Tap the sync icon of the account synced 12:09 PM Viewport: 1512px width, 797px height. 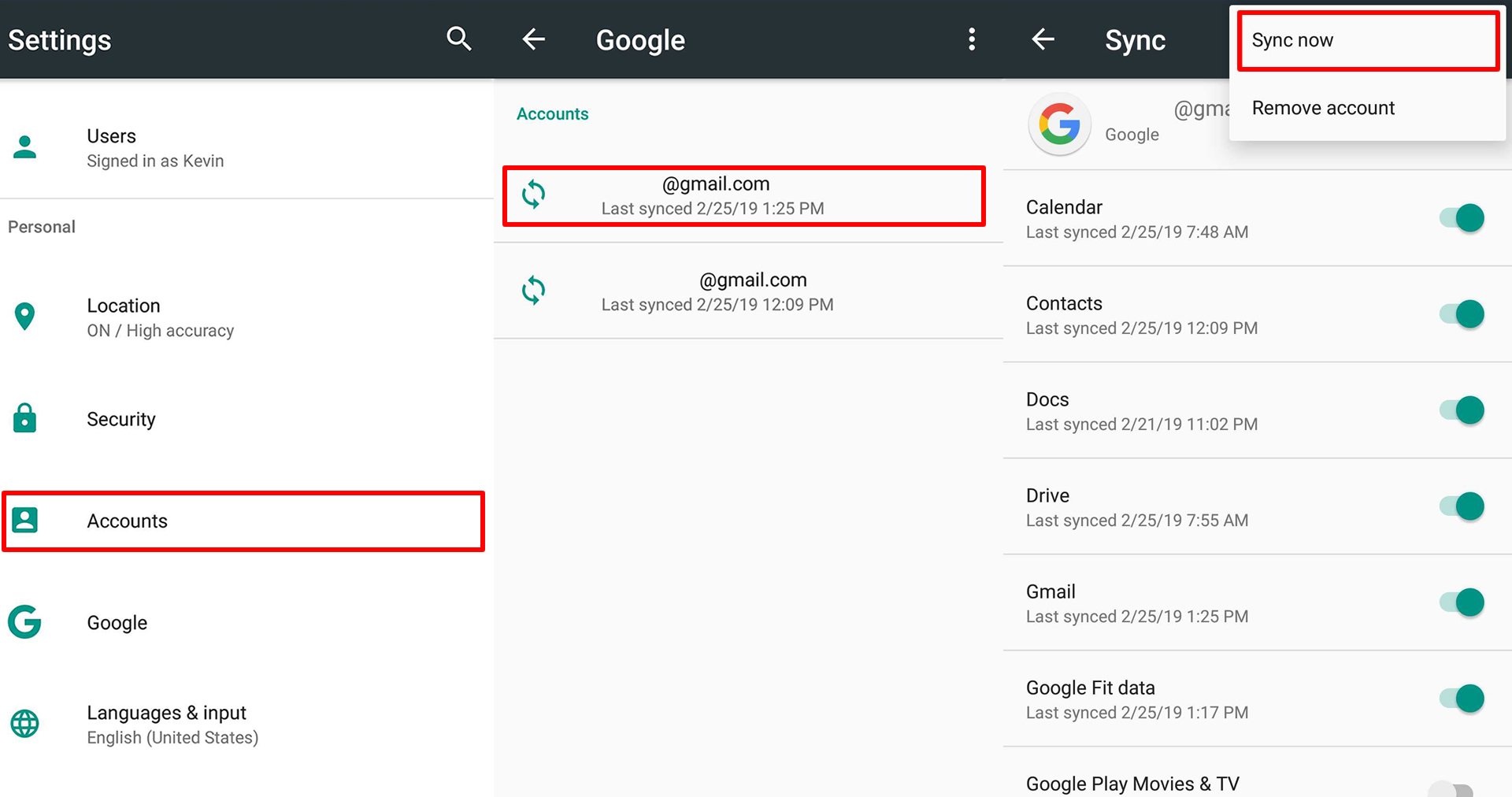[x=533, y=291]
